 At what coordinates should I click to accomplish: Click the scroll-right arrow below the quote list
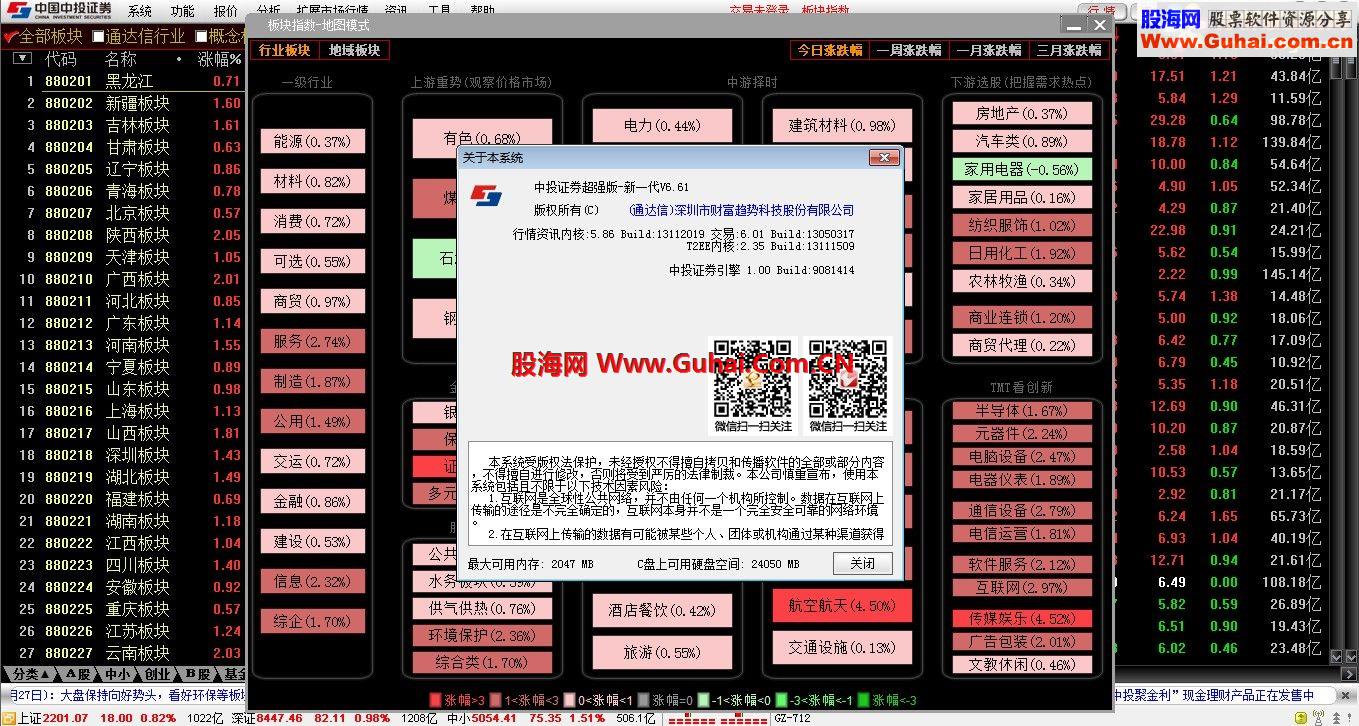[x=1347, y=675]
